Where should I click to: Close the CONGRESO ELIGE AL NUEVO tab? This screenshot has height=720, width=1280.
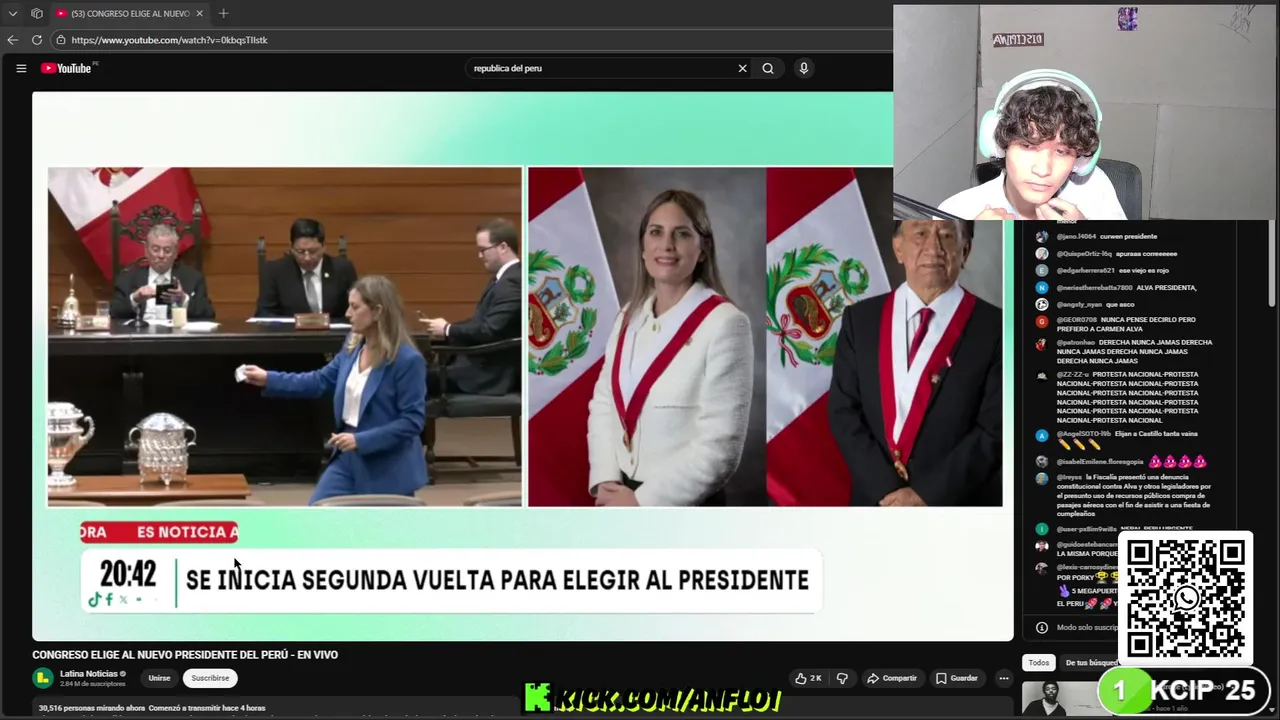click(x=199, y=13)
